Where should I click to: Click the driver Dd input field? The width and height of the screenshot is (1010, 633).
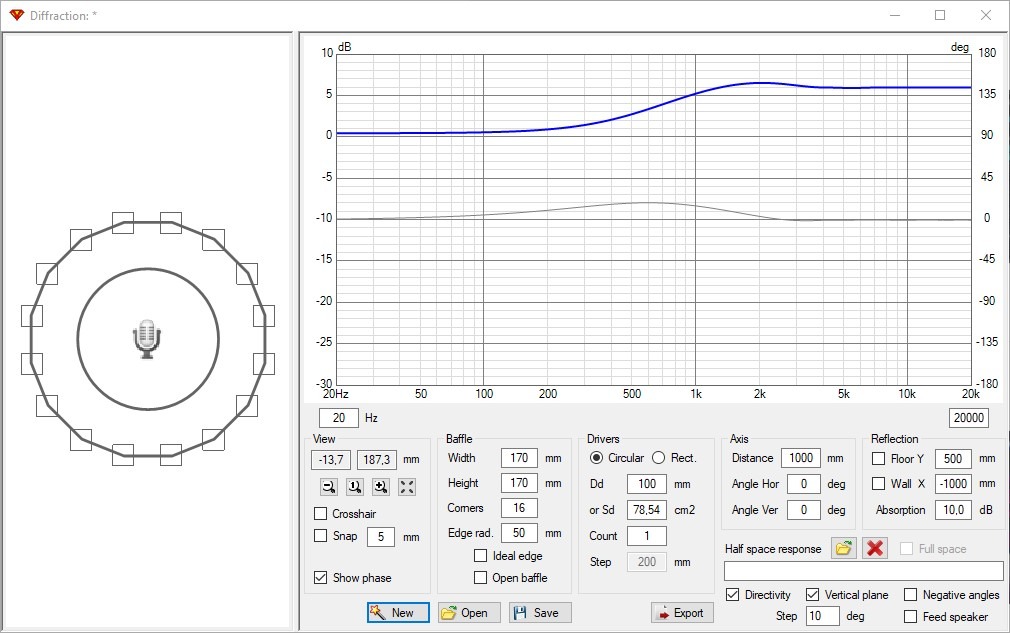click(647, 484)
